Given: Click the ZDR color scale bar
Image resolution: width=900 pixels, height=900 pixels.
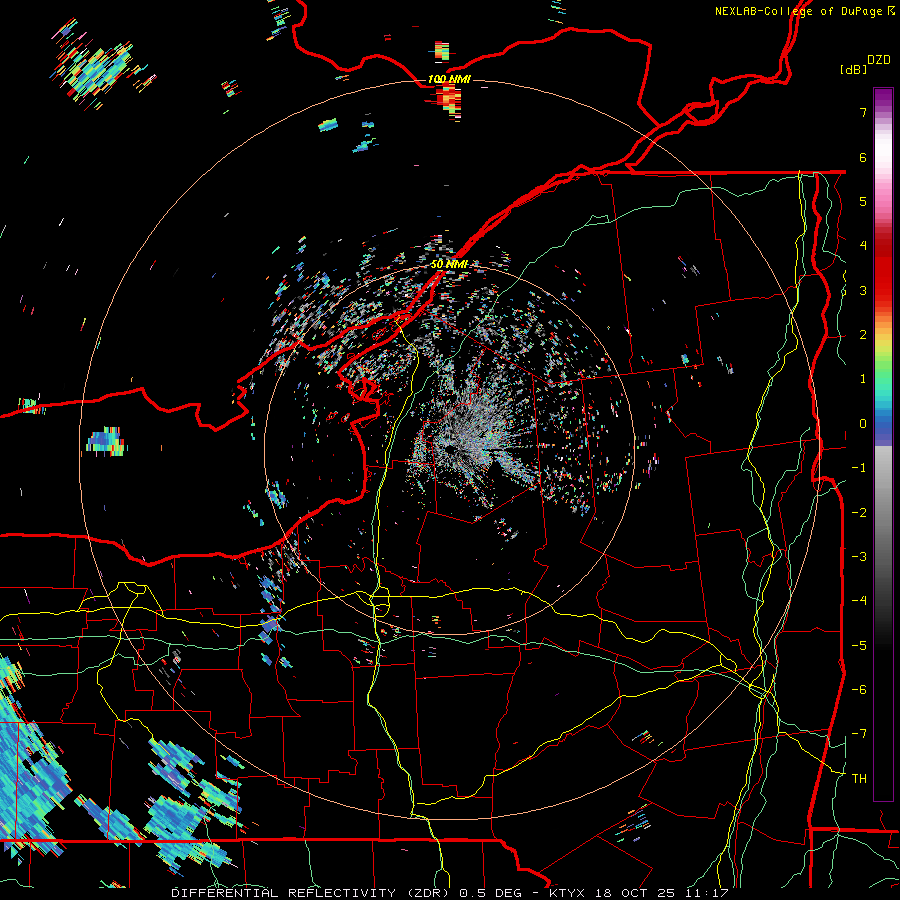Looking at the screenshot, I should pyautogui.click(x=883, y=444).
